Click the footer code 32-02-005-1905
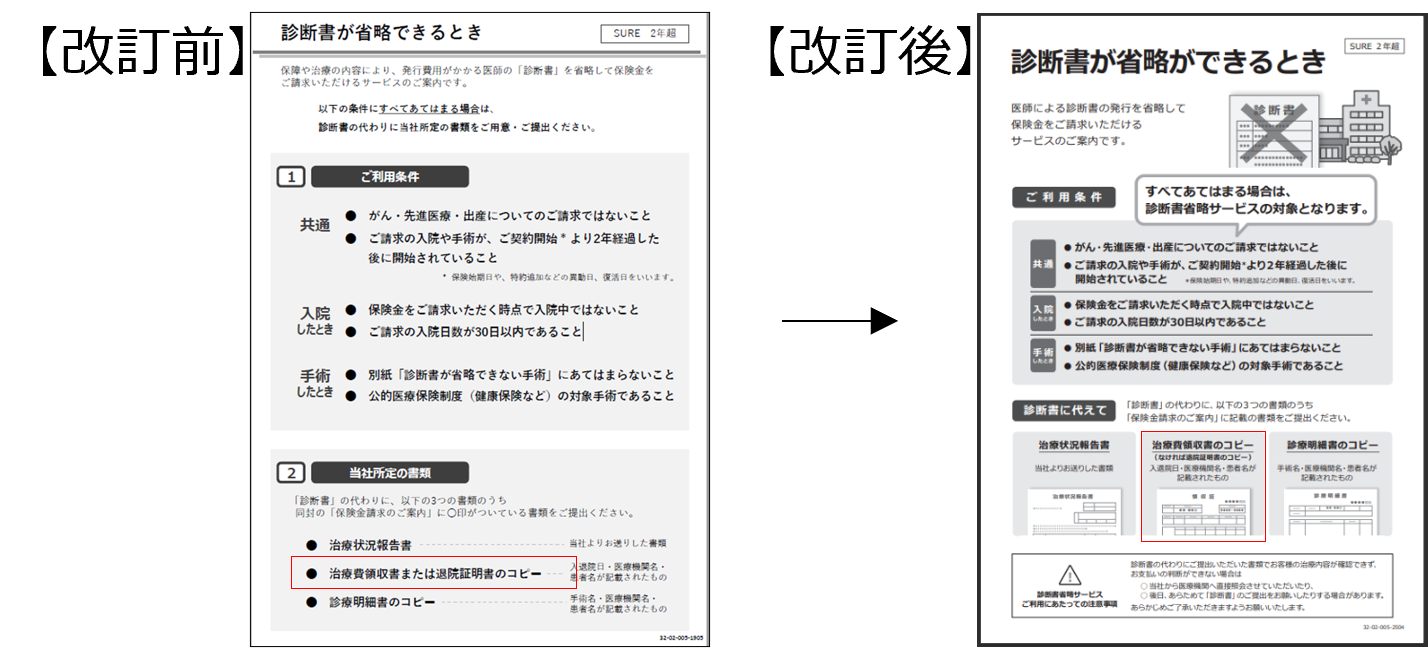The height and width of the screenshot is (648, 1428). [x=682, y=637]
